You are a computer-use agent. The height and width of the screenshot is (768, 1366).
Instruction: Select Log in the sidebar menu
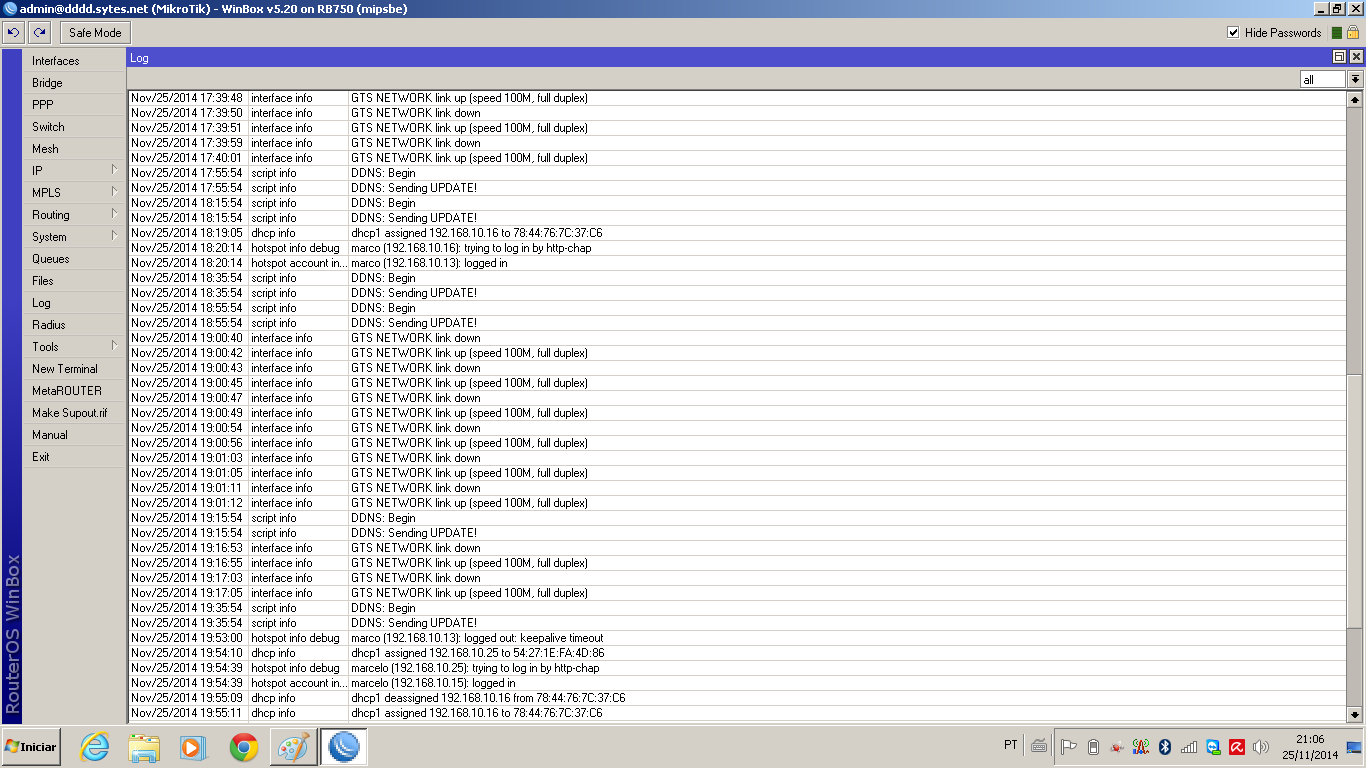tap(73, 303)
